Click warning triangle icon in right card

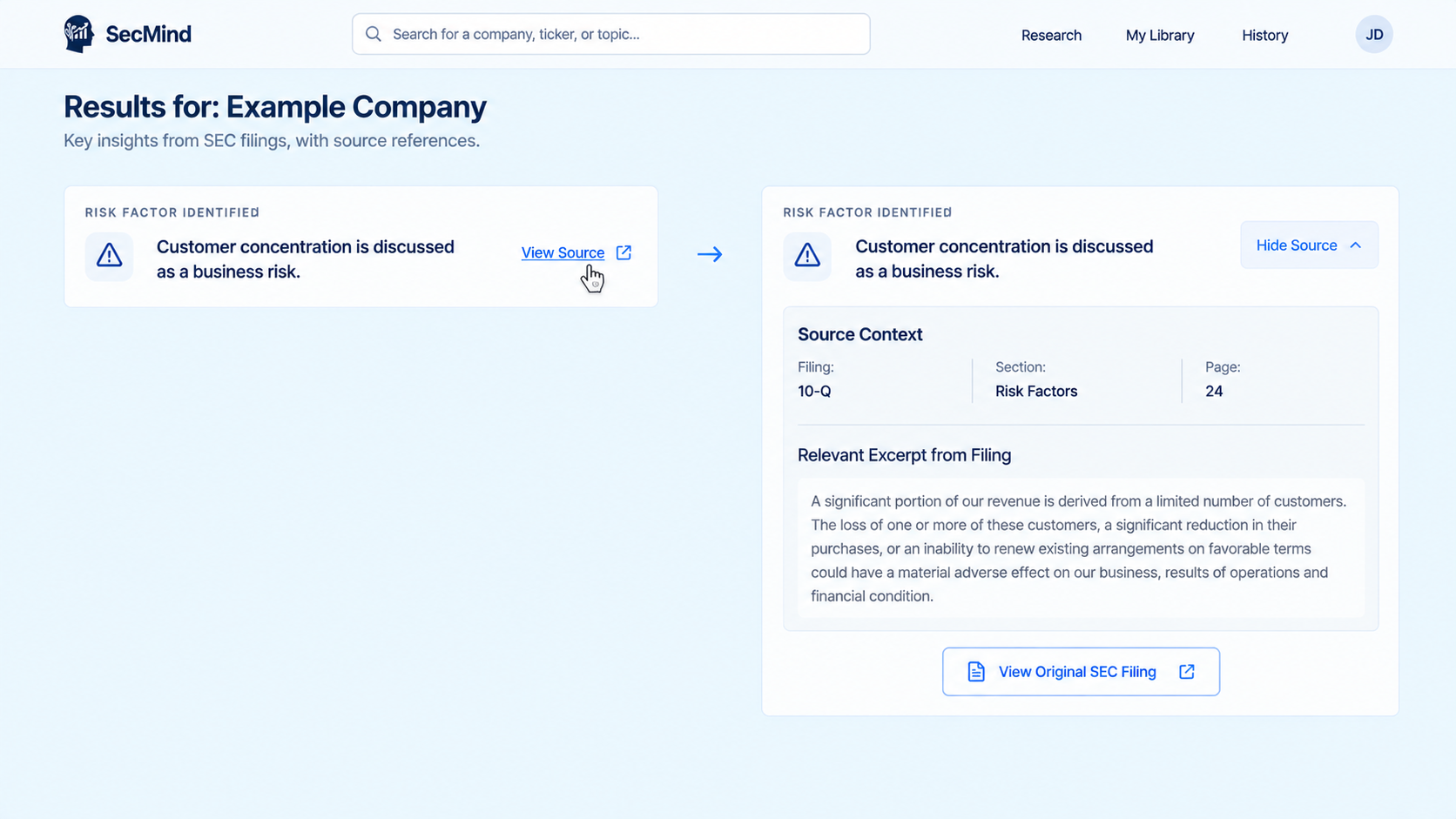807,256
